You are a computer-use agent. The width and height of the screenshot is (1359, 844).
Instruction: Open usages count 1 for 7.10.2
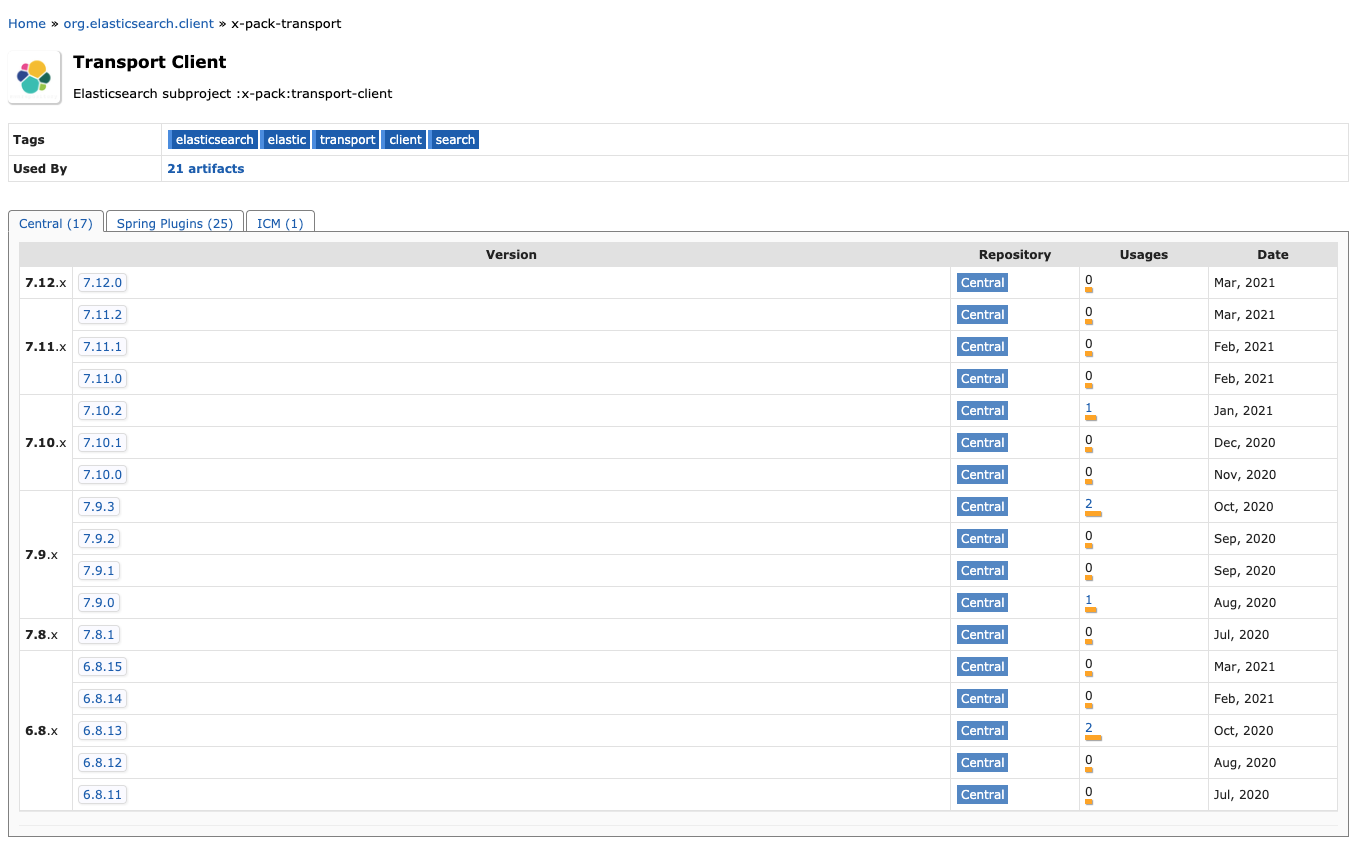[1089, 408]
